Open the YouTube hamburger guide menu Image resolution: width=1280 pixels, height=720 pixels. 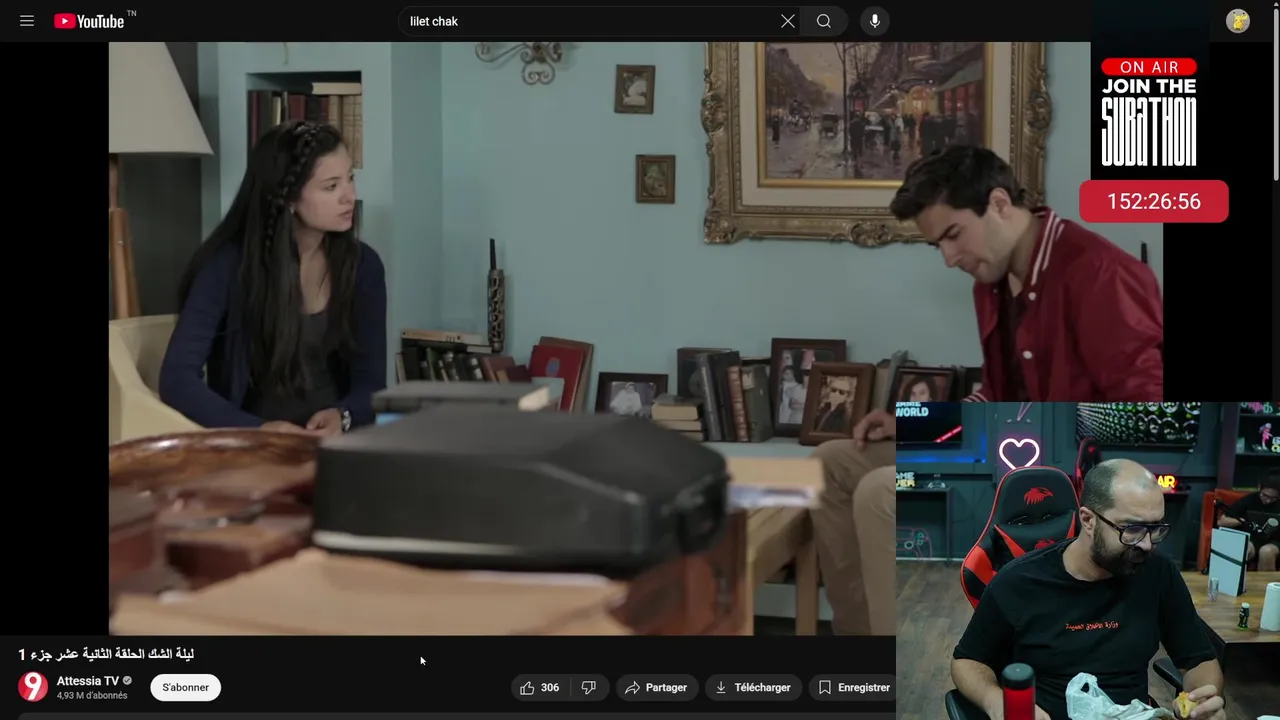tap(27, 21)
